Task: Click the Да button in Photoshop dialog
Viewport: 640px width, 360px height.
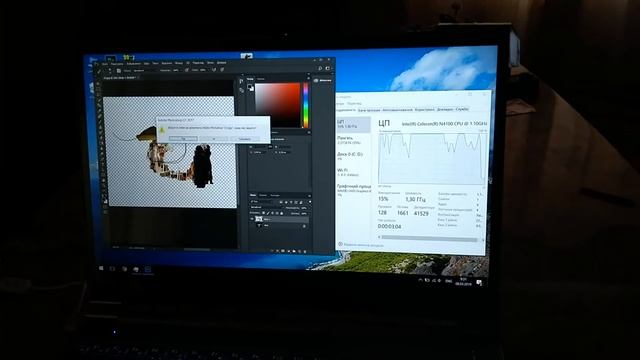Action: (x=183, y=139)
